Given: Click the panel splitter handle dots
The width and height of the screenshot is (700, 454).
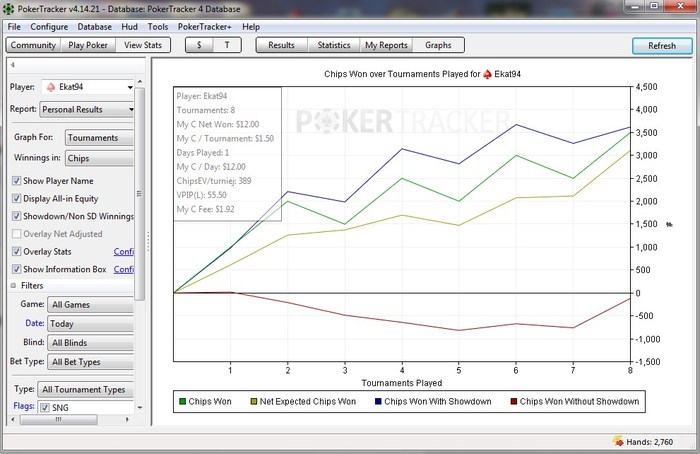Looking at the screenshot, I should tap(148, 241).
